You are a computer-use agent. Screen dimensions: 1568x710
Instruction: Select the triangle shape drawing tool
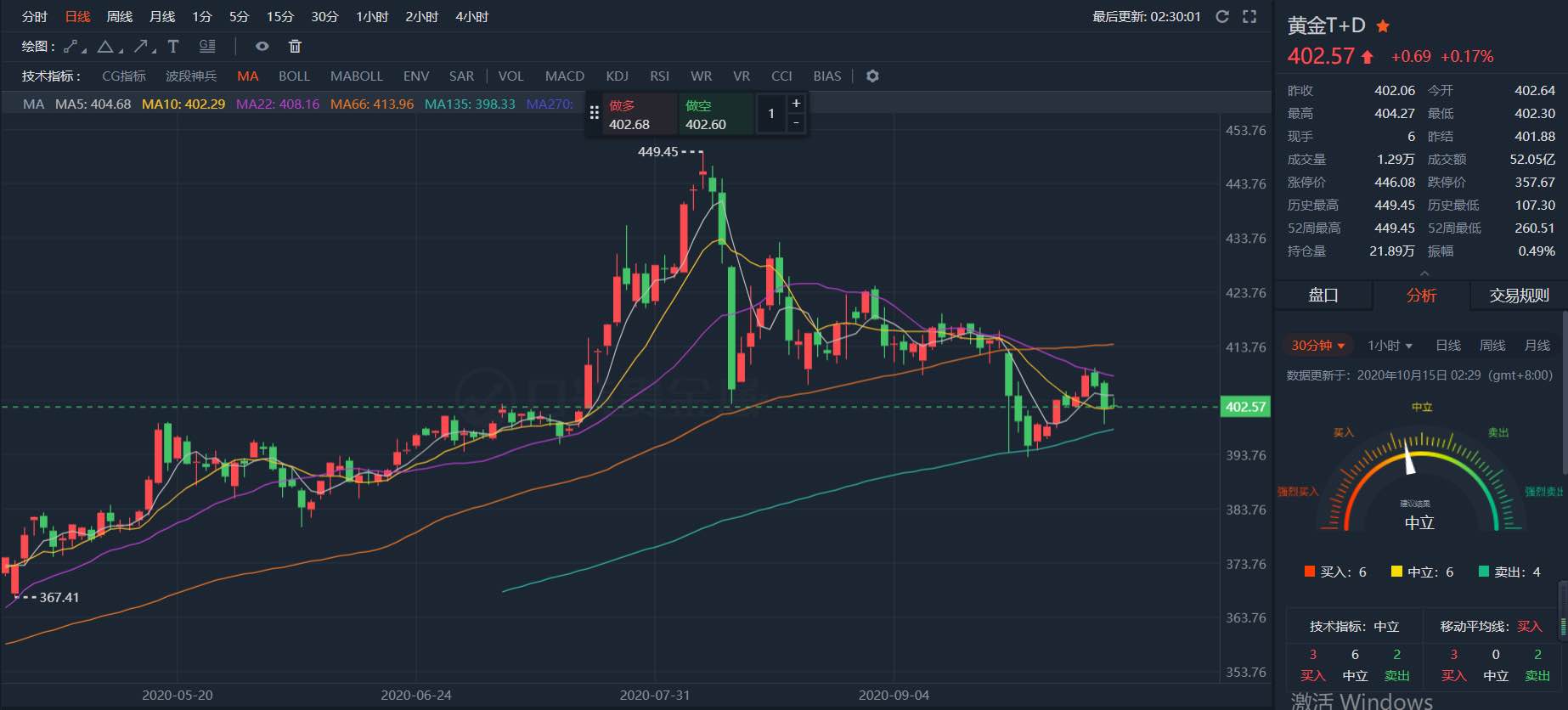[107, 47]
